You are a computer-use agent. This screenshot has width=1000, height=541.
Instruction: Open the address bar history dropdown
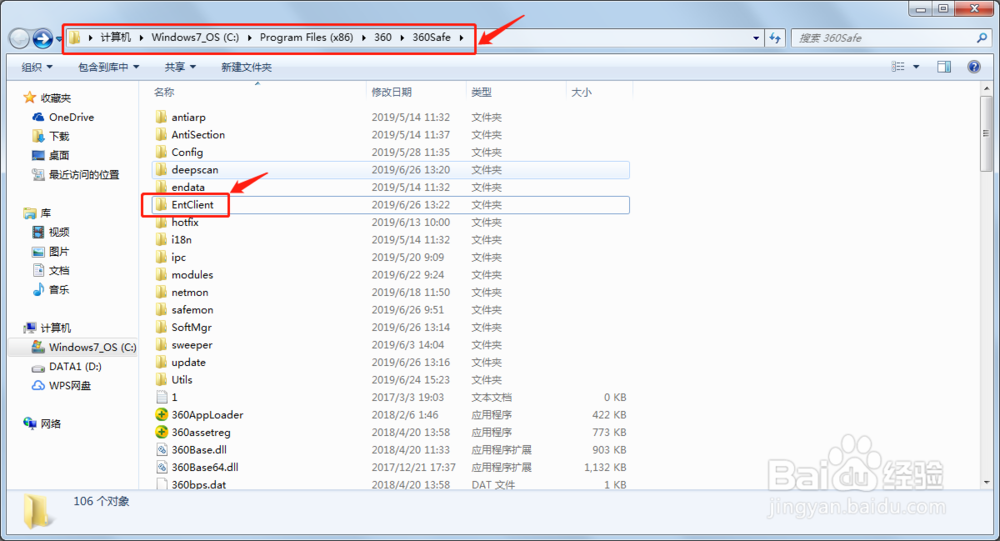coord(756,38)
